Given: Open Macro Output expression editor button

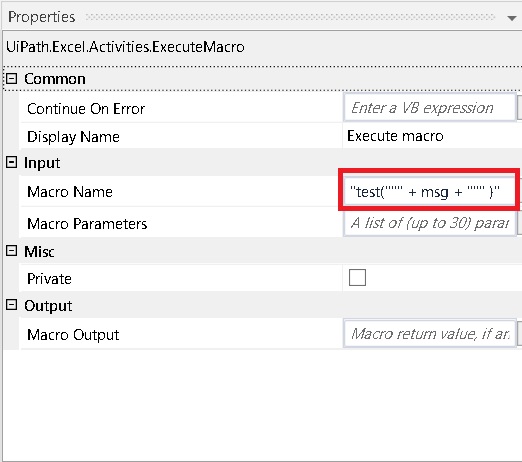Looking at the screenshot, I should coord(519,333).
